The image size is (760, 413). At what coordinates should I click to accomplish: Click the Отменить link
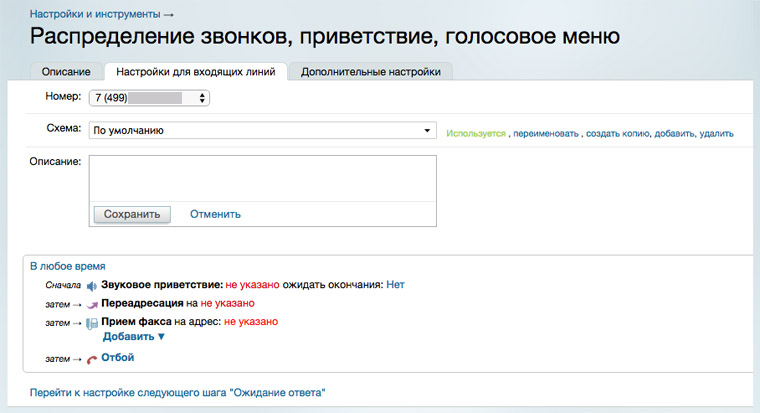pyautogui.click(x=215, y=214)
